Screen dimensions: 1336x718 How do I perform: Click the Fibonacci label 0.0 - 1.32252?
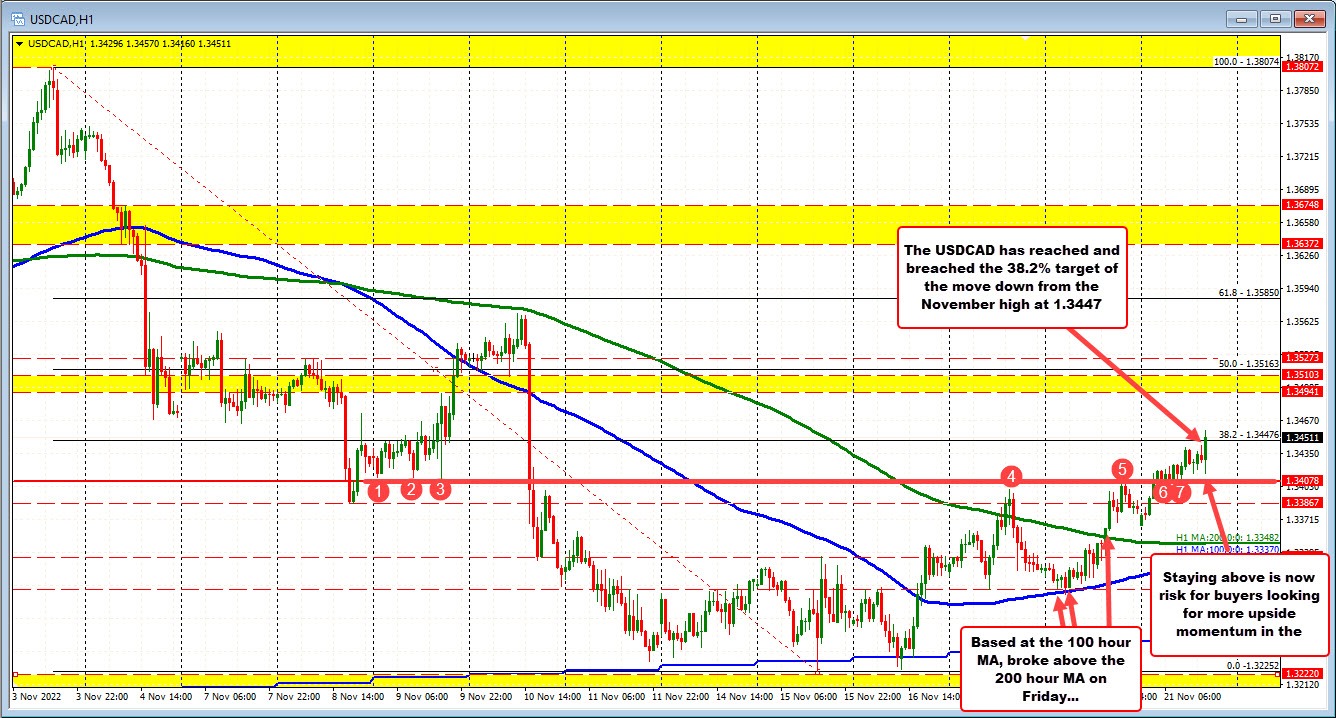point(1251,665)
